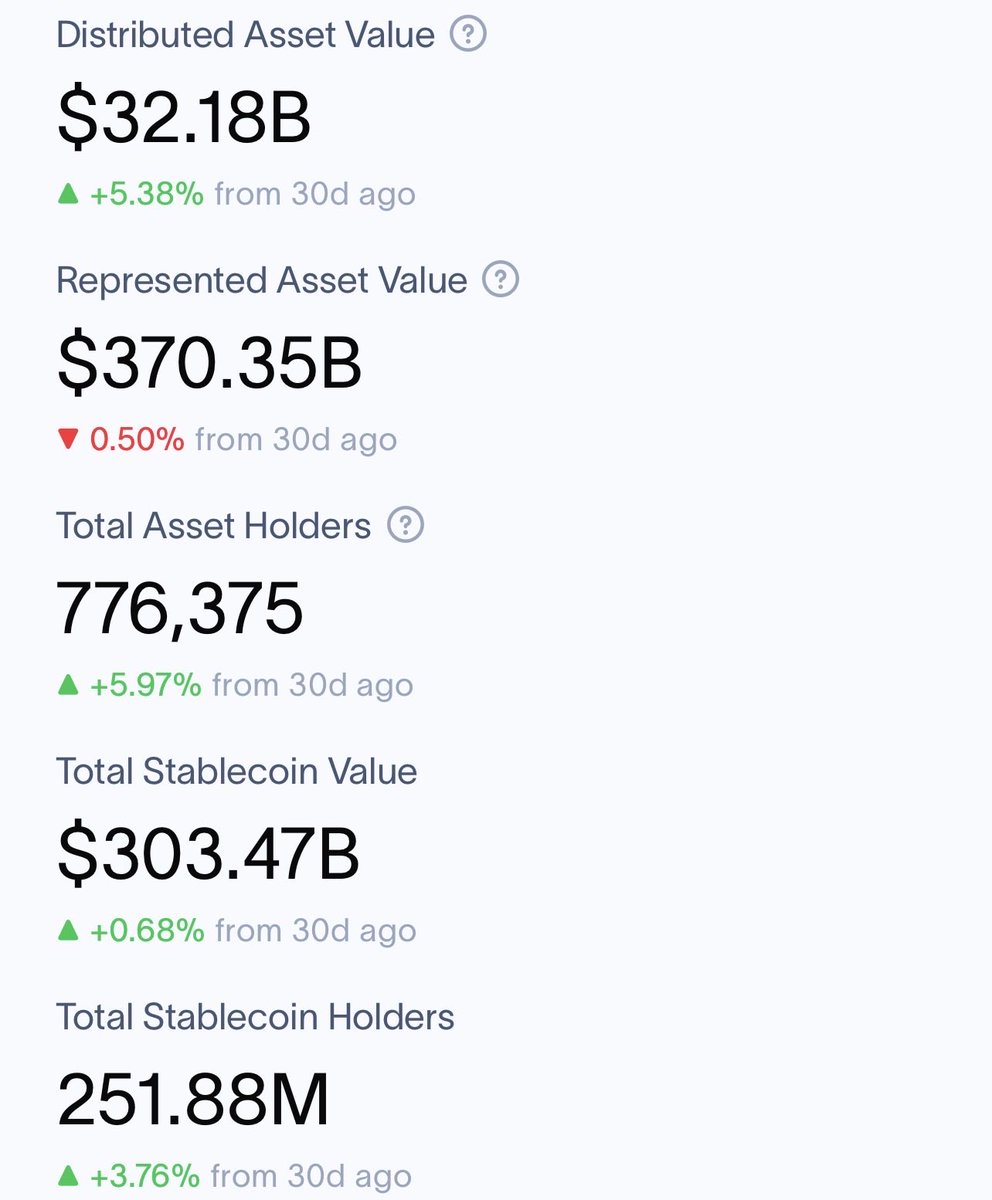Select the $370.35B represented value figure
992x1200 pixels.
(209, 363)
